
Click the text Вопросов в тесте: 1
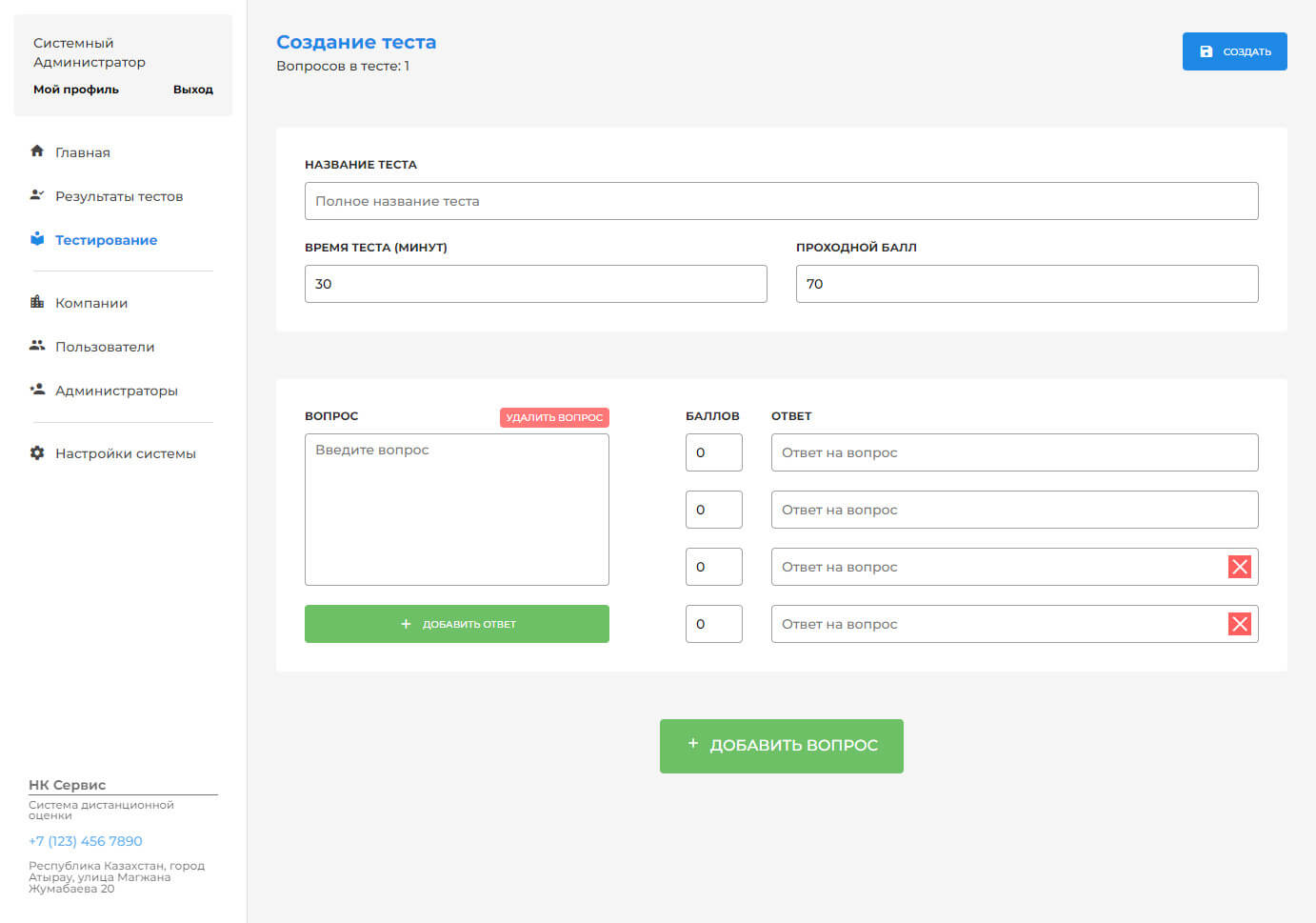[343, 66]
